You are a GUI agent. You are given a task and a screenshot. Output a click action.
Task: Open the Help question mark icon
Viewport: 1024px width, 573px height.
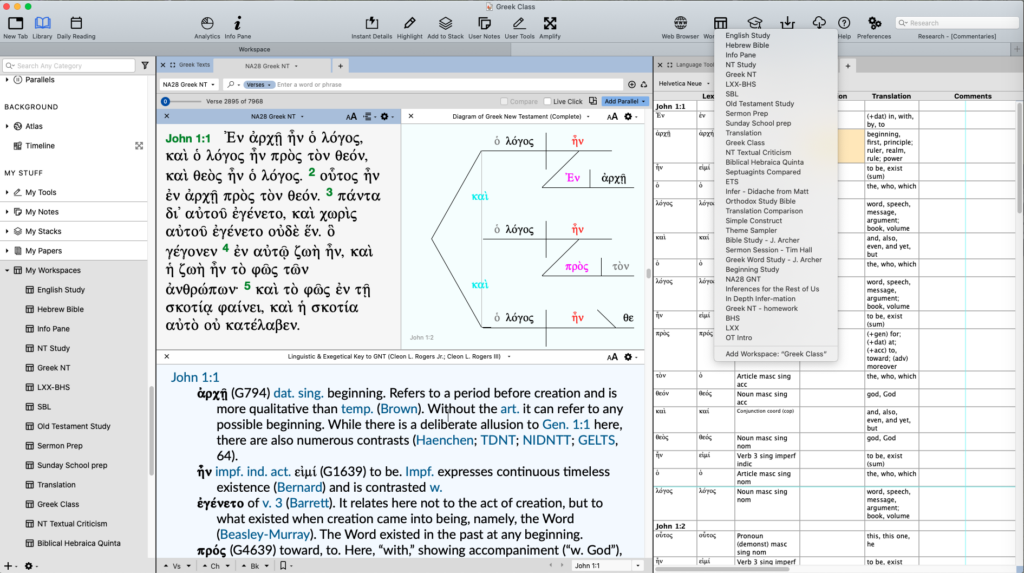[x=844, y=27]
